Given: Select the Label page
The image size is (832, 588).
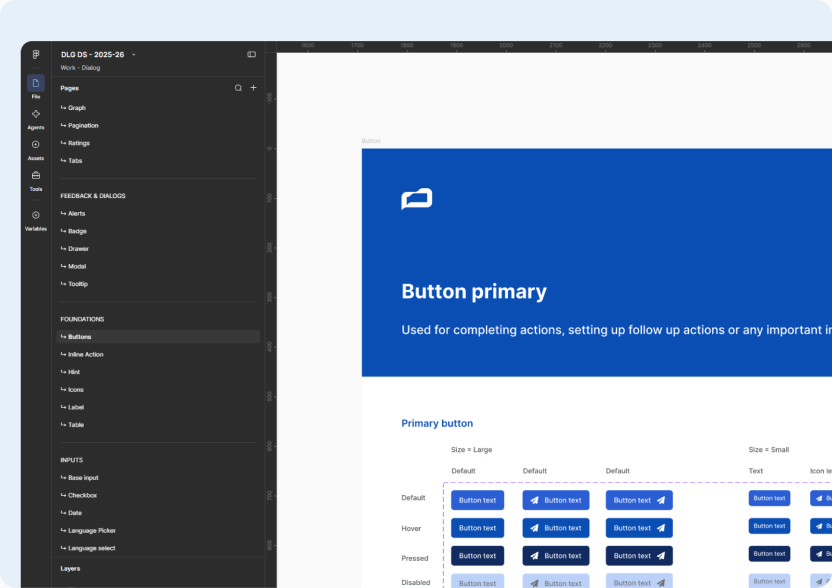Looking at the screenshot, I should coord(158,407).
